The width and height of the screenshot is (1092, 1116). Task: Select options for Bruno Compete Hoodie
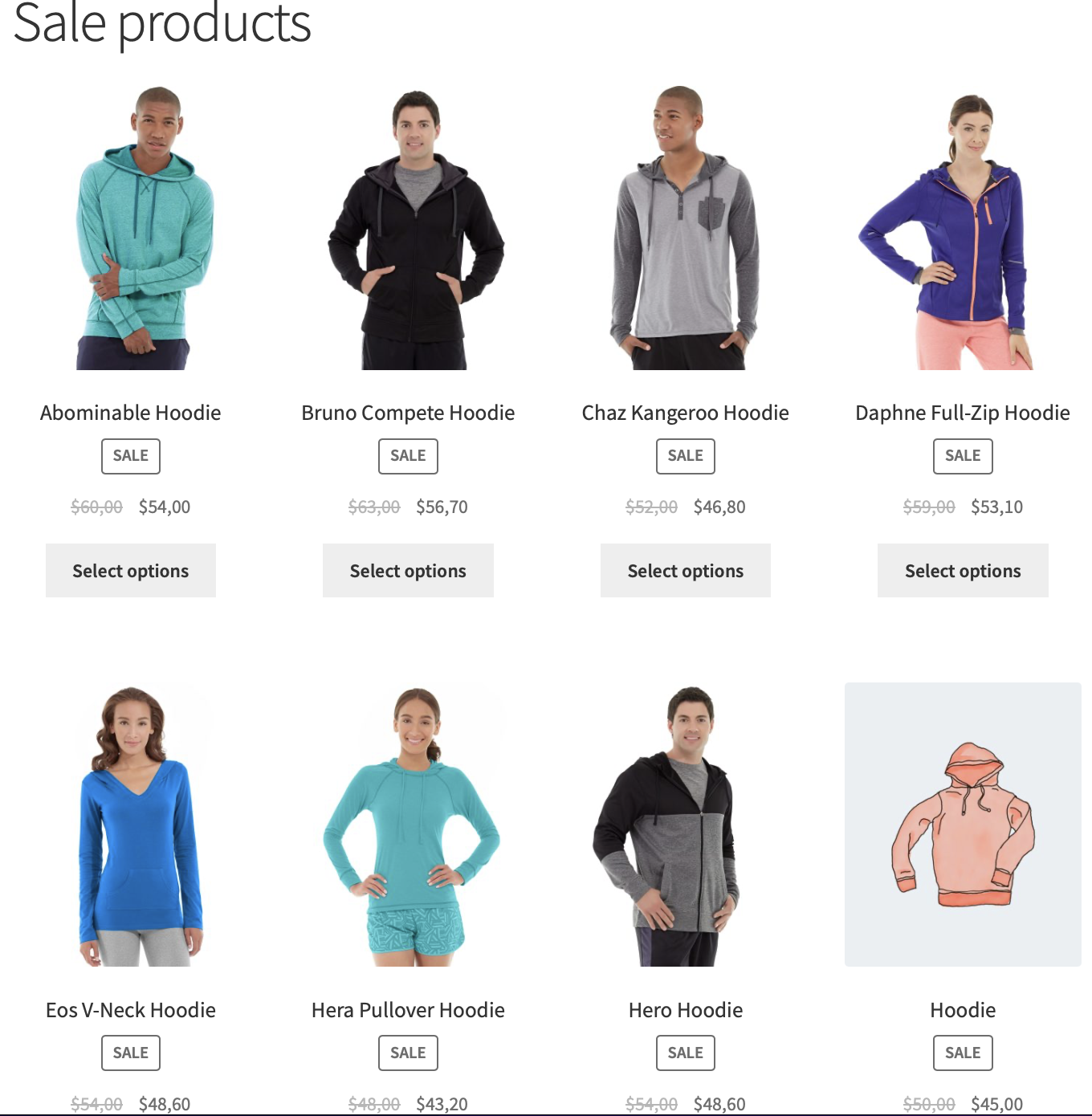coord(408,571)
